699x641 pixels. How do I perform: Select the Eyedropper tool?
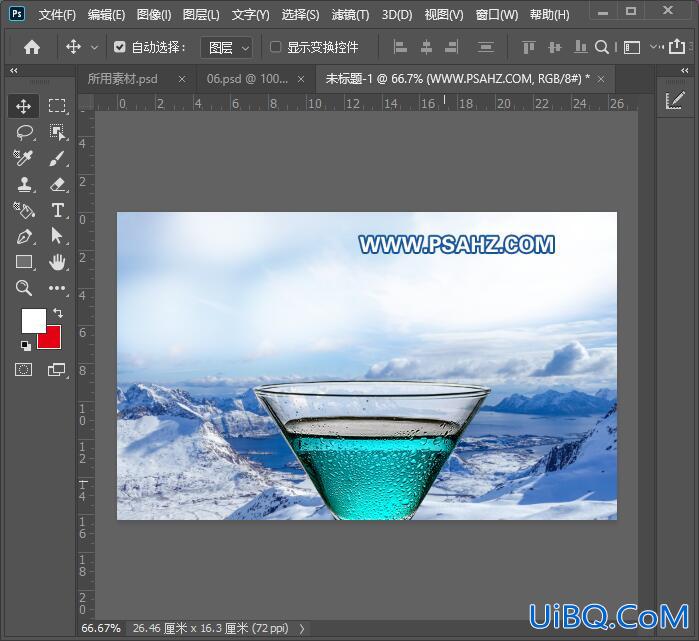[23, 158]
